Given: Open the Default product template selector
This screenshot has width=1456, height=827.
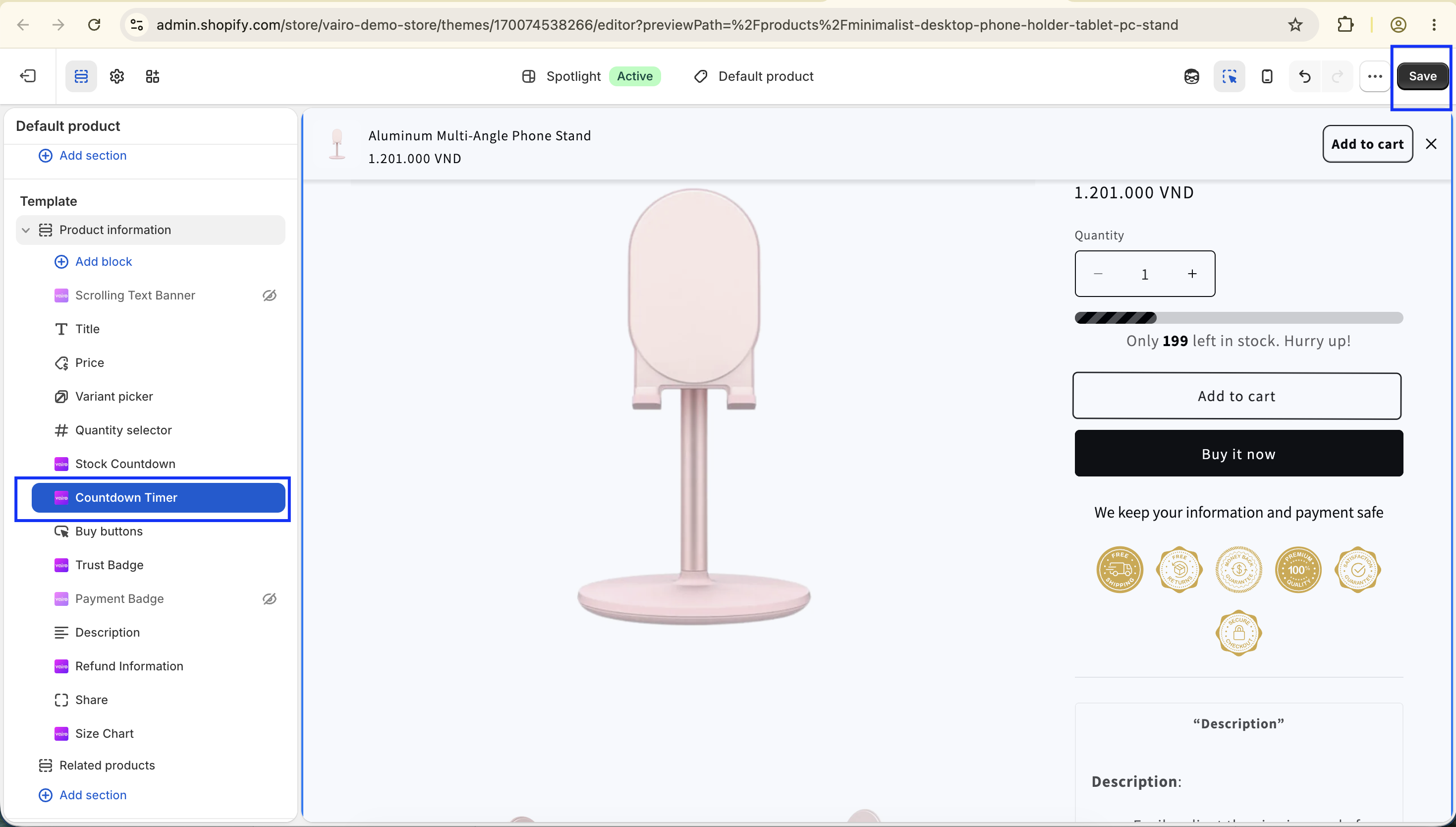Looking at the screenshot, I should coord(754,76).
